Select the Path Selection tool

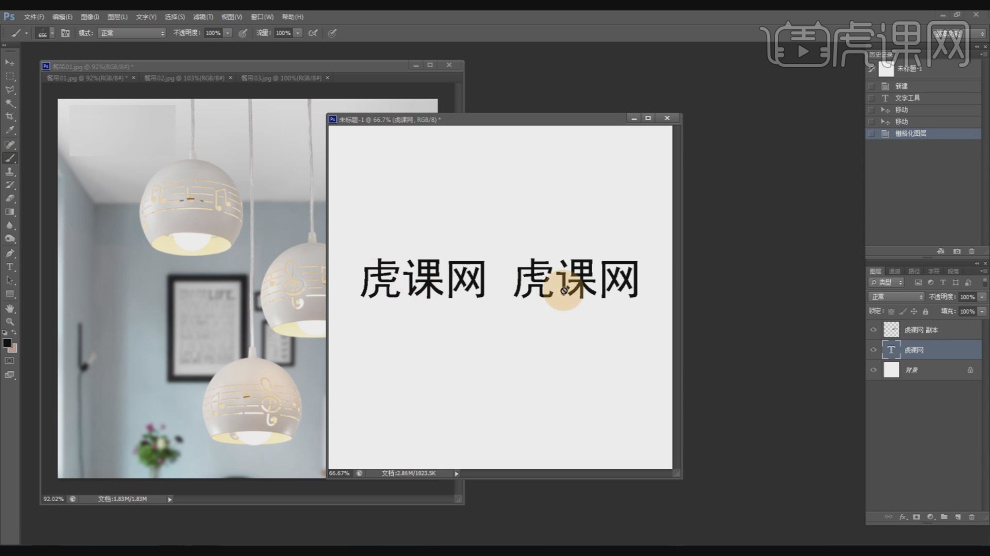tap(9, 280)
